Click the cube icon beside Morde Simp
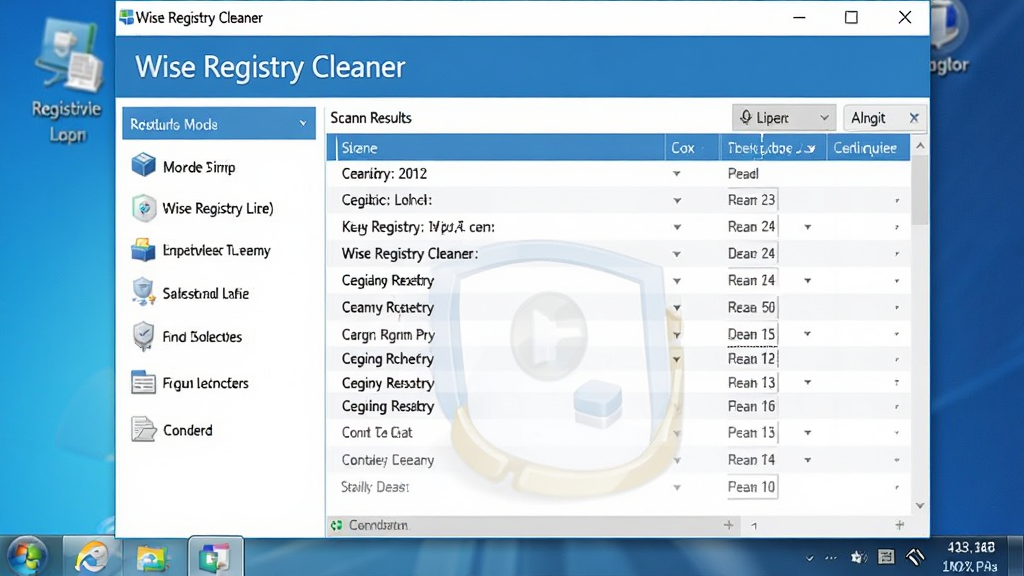 (143, 165)
